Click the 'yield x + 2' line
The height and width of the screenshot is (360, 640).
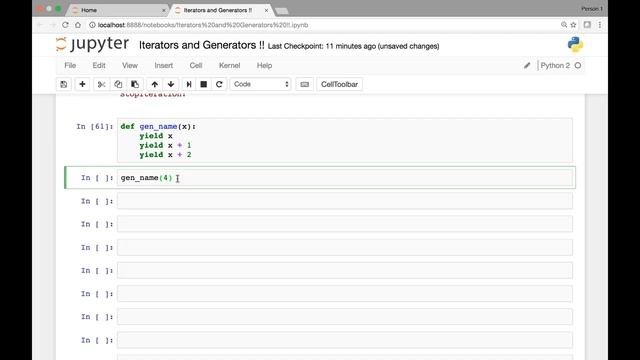(x=165, y=155)
